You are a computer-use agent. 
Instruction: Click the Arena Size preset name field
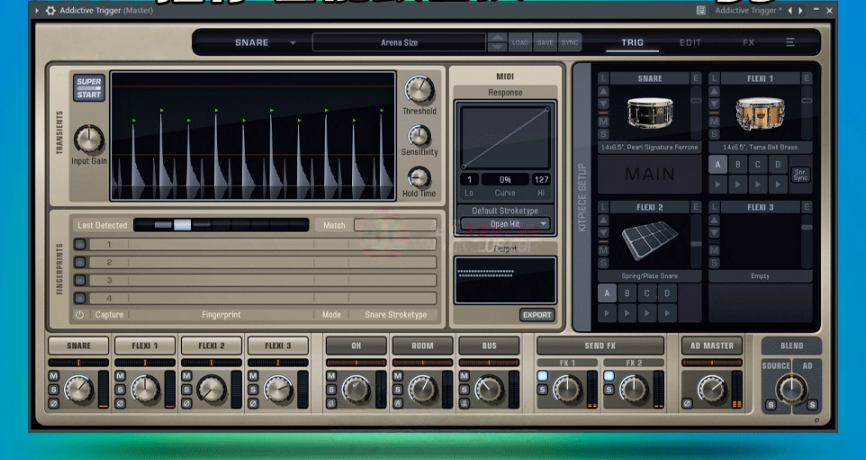[x=399, y=43]
